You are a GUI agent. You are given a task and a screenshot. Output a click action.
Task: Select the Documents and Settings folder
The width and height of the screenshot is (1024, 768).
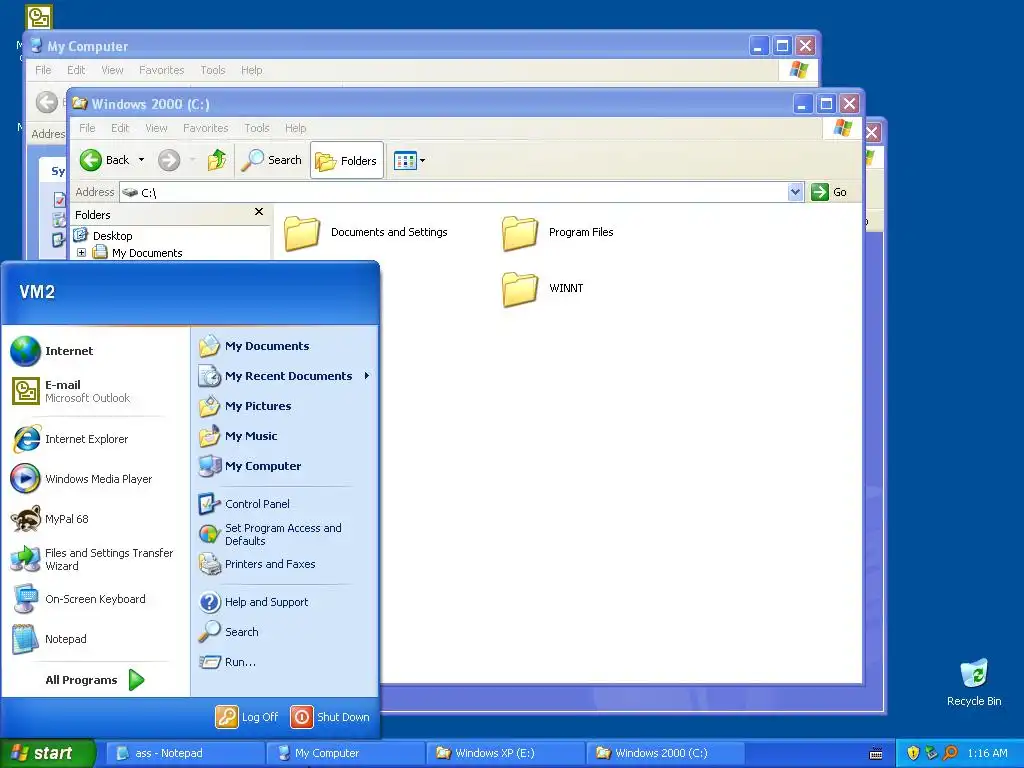(x=366, y=232)
